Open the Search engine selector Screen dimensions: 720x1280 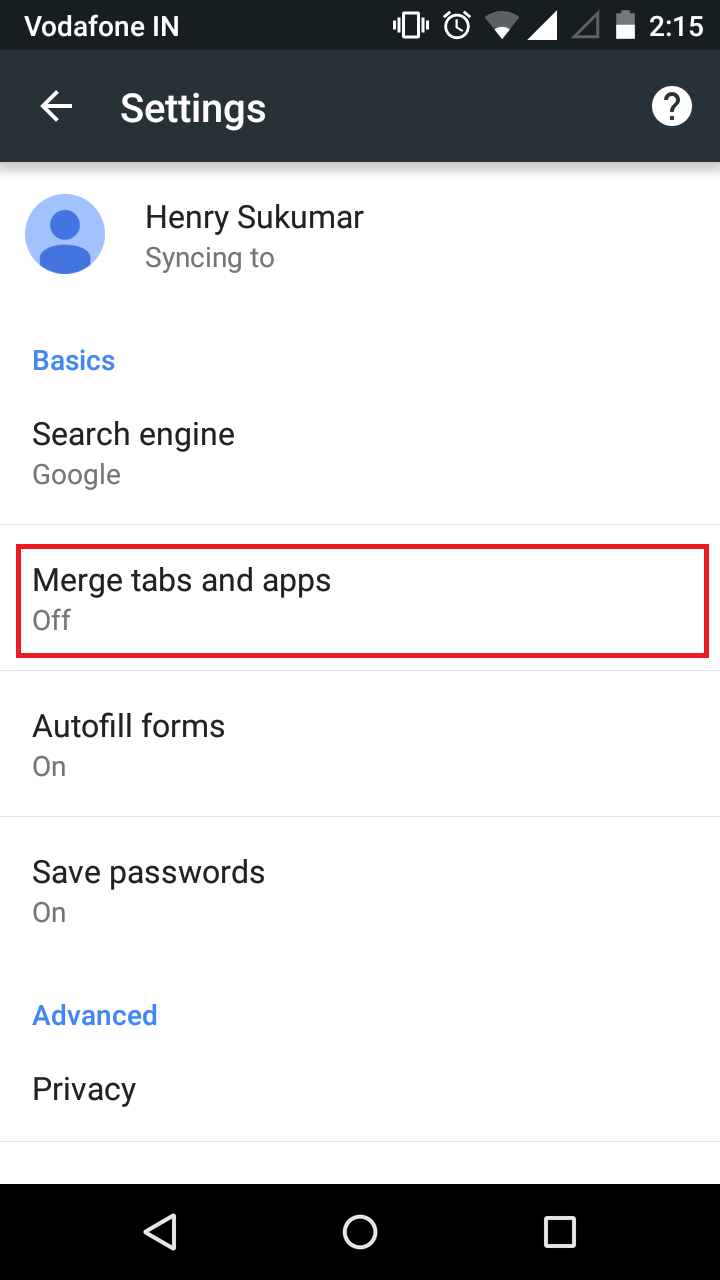[x=360, y=452]
